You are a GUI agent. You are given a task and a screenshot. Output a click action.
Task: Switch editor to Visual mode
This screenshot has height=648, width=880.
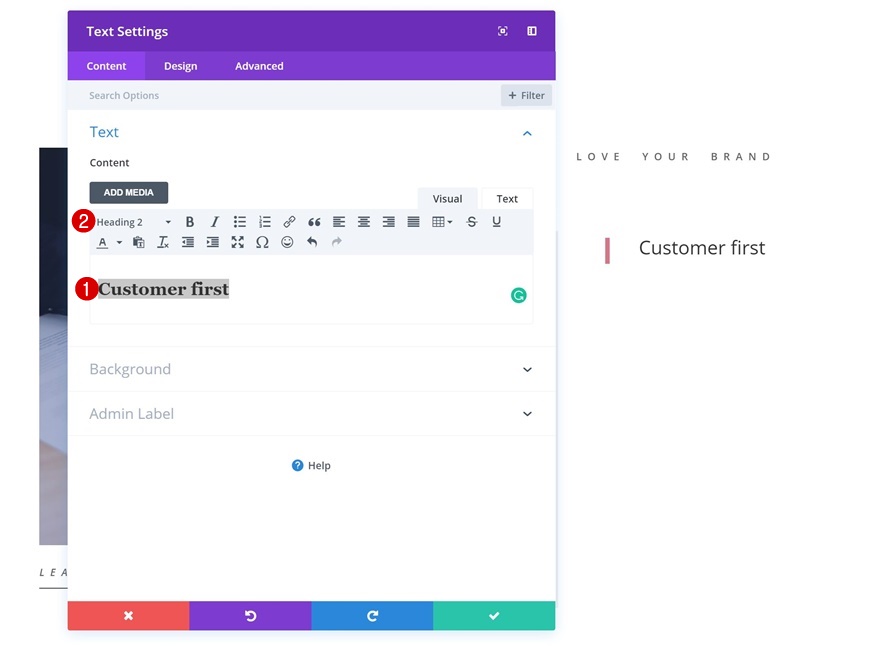click(447, 199)
